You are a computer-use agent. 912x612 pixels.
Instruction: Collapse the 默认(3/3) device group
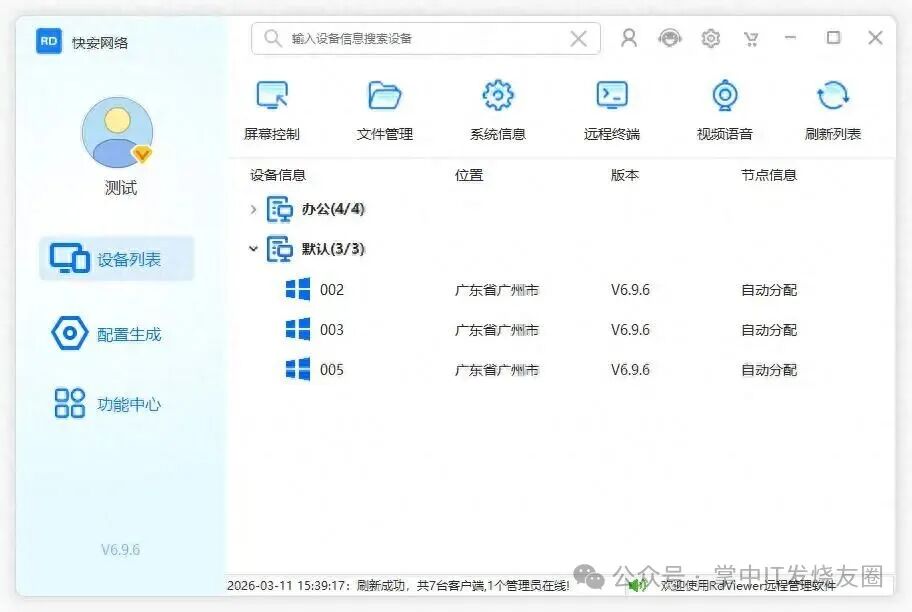point(254,249)
